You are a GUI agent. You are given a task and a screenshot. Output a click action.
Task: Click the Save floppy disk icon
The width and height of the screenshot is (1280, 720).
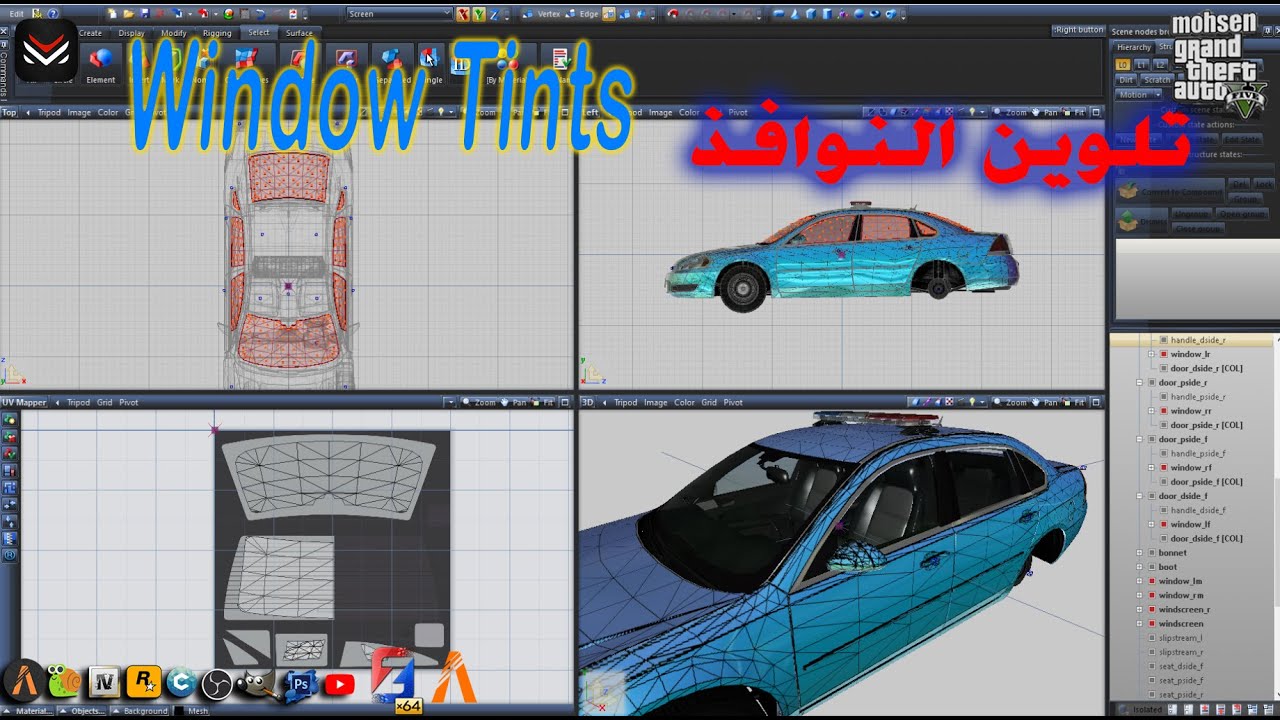coord(144,14)
